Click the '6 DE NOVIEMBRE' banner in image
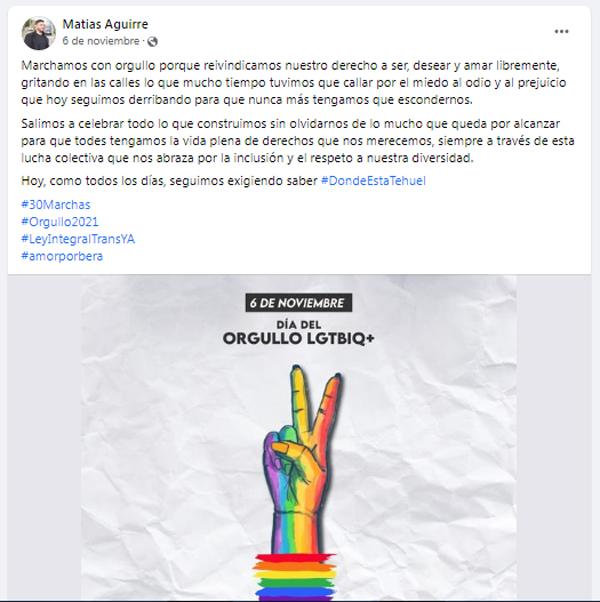Viewport: 600px width, 602px height. pyautogui.click(x=299, y=303)
